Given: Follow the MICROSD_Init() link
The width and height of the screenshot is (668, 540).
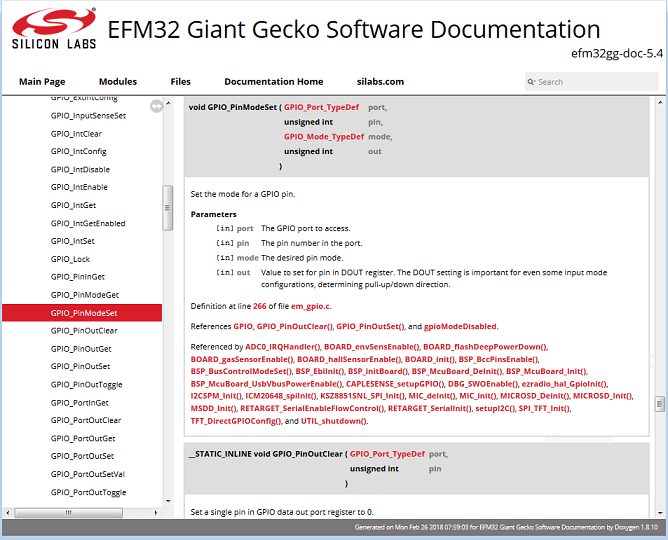Looking at the screenshot, I should pyautogui.click(x=603, y=396).
